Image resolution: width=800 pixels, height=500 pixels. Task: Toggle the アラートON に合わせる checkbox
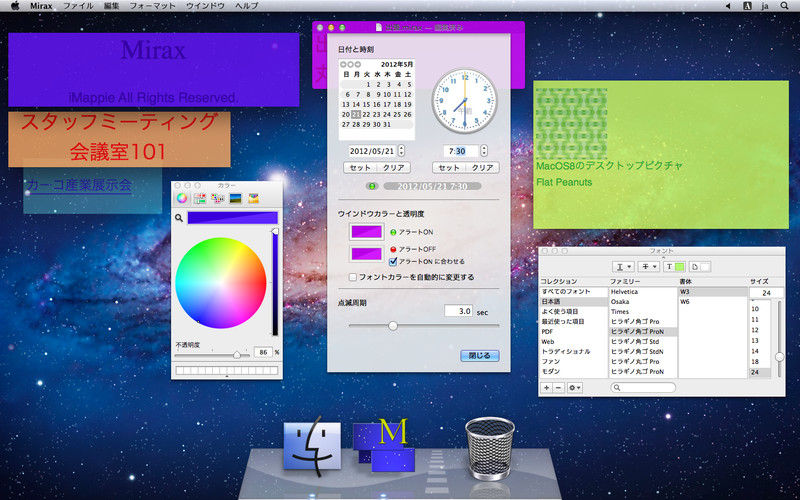(394, 261)
